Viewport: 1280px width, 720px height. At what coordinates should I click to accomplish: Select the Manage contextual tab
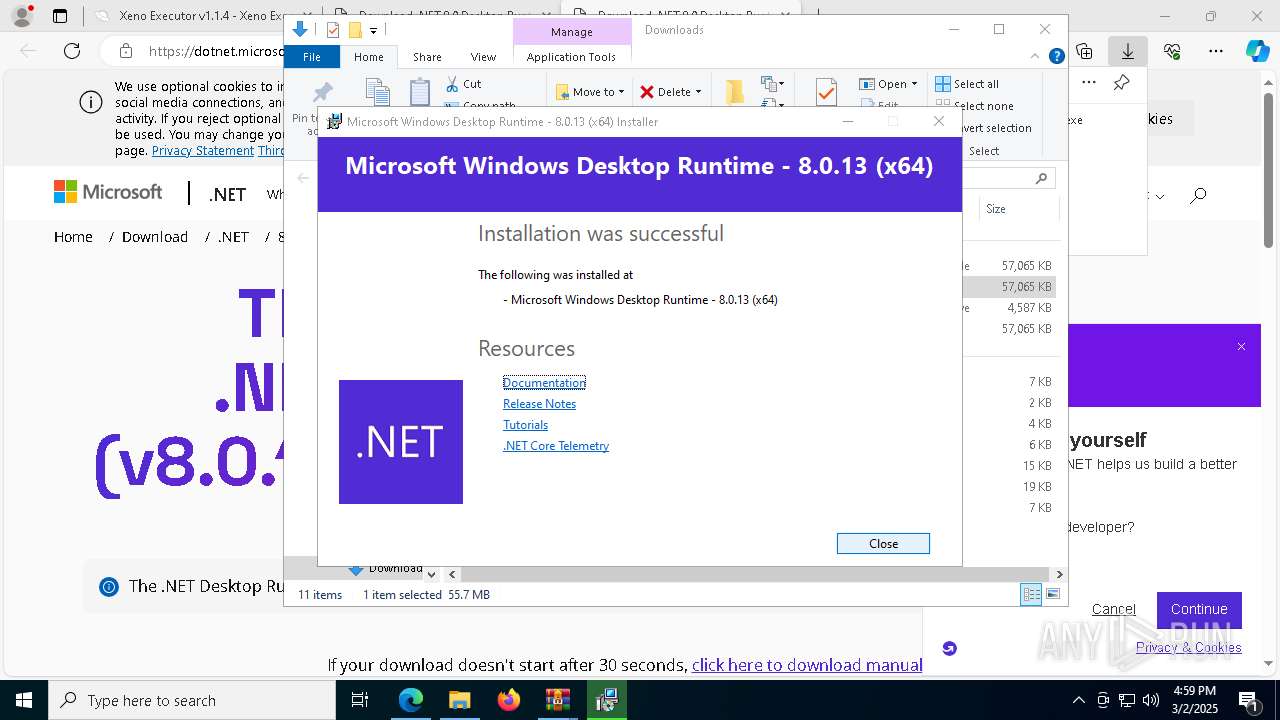(x=571, y=32)
